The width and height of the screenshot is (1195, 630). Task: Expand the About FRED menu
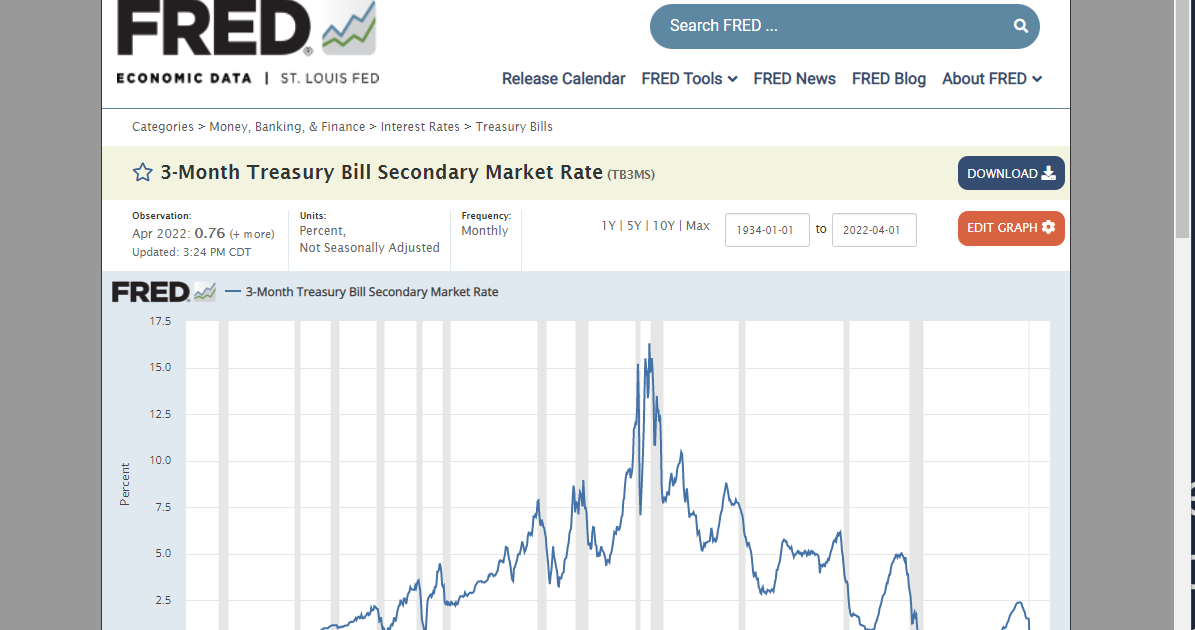pyautogui.click(x=992, y=78)
